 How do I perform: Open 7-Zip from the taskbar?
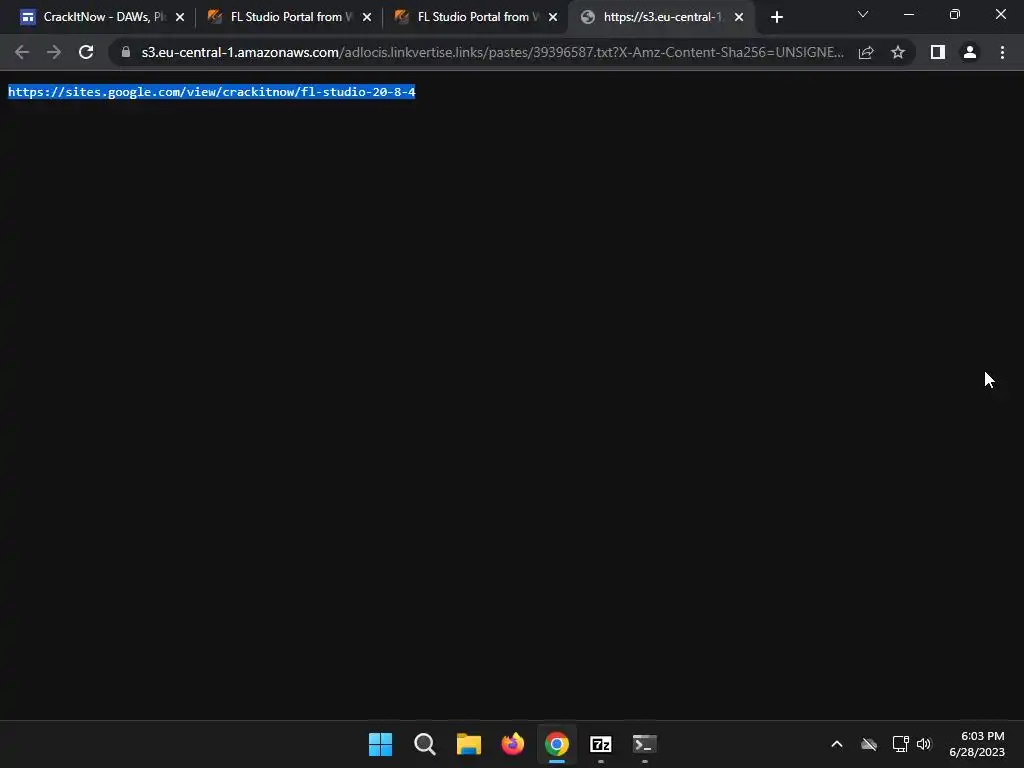point(601,744)
